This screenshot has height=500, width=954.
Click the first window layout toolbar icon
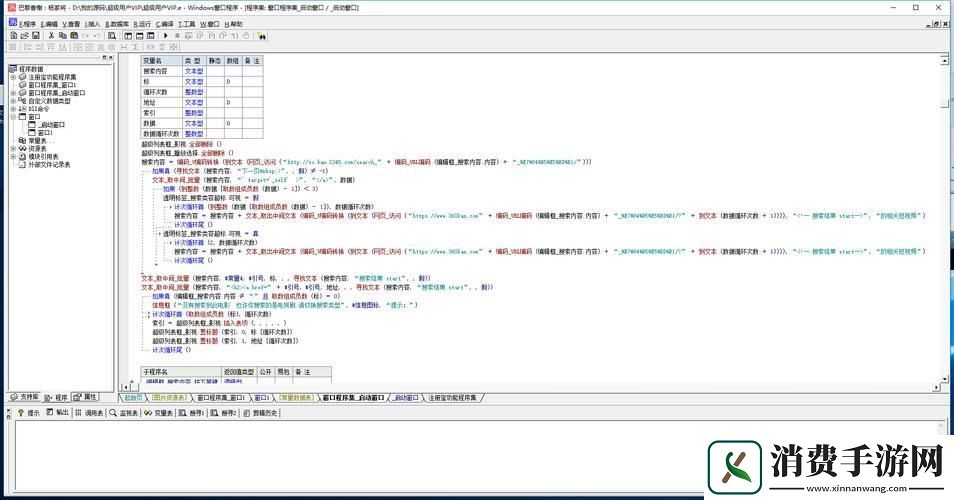coord(128,36)
